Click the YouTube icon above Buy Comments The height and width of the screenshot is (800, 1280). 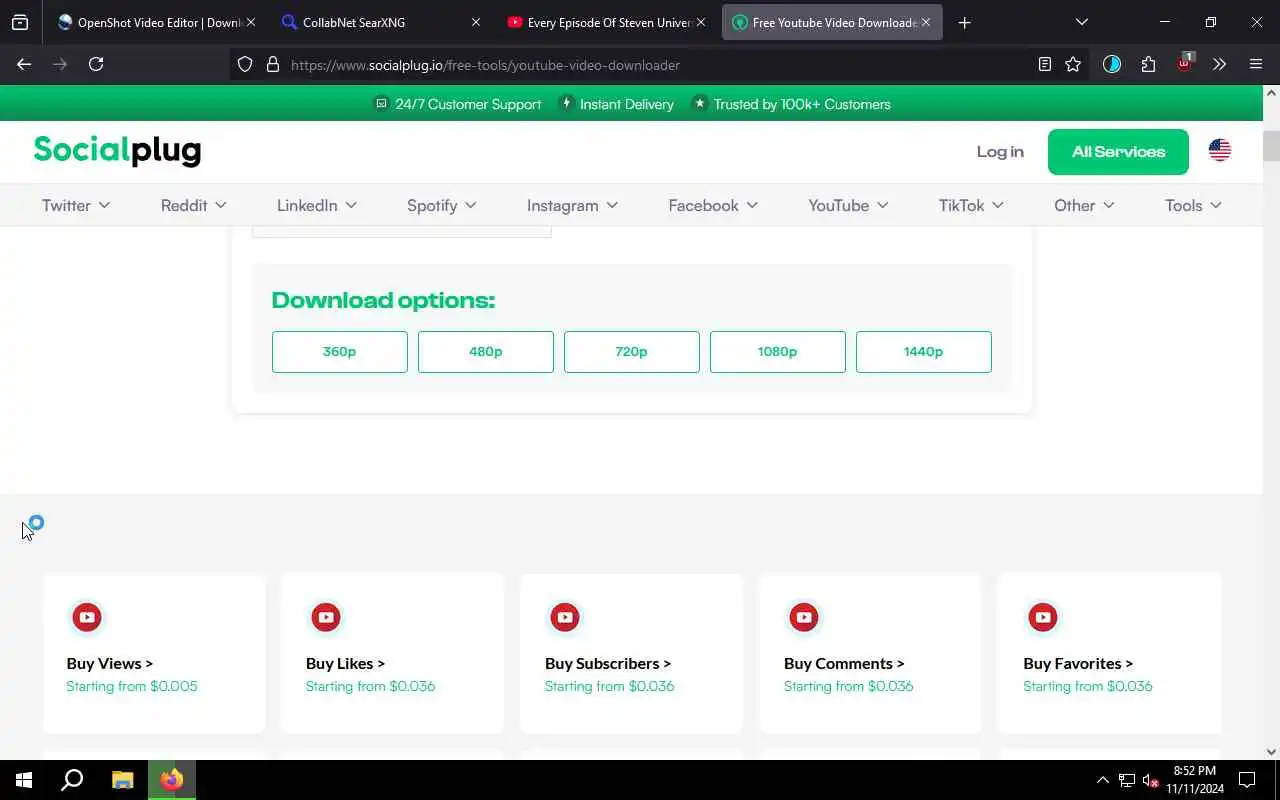coord(804,617)
